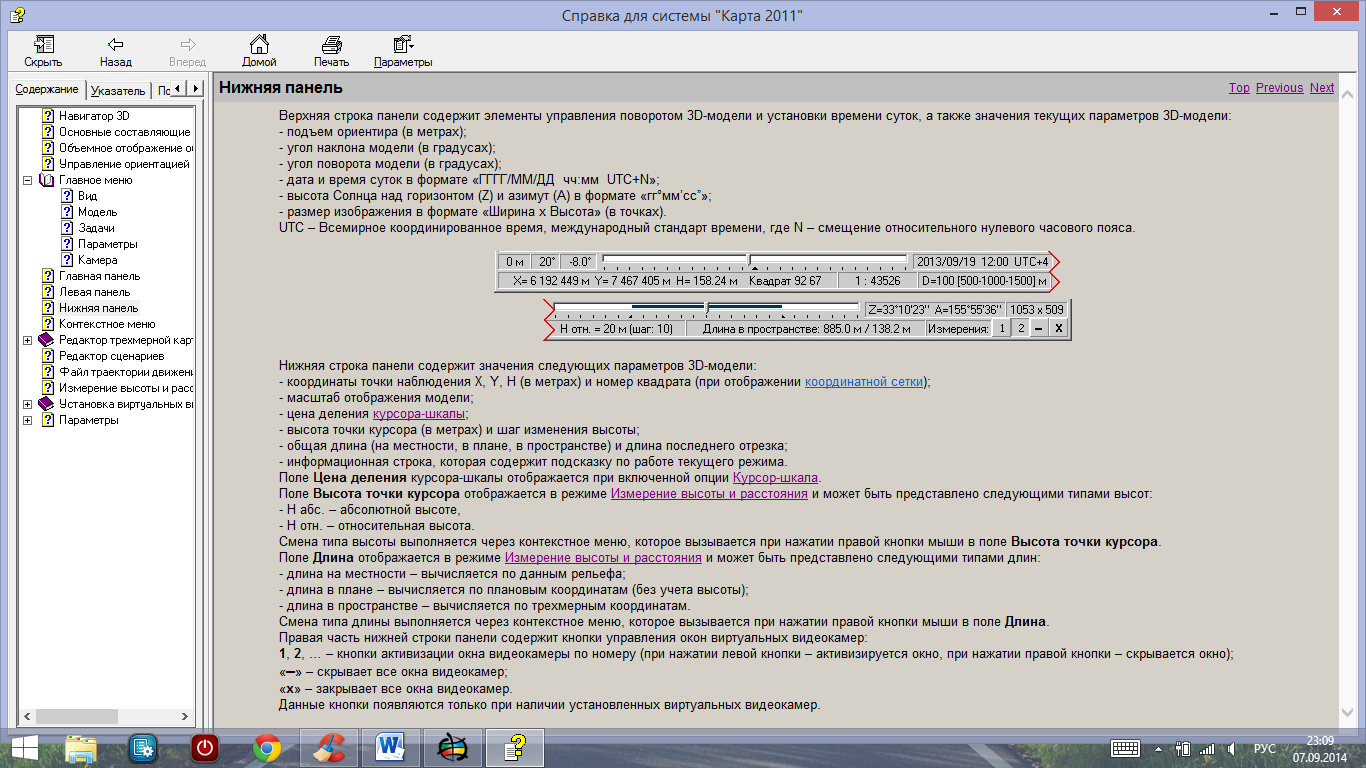Click the question icon beside Вид
Screen dimensions: 1366x768
pyautogui.click(x=67, y=196)
